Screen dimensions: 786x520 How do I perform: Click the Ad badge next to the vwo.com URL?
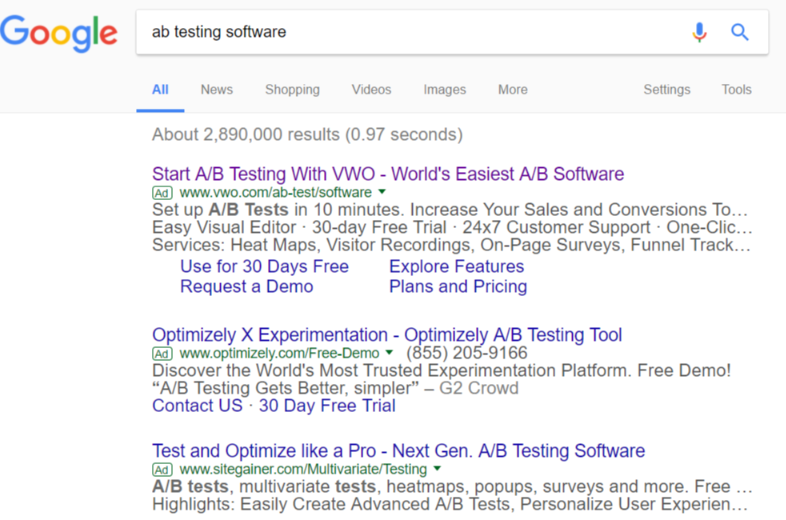[x=162, y=193]
